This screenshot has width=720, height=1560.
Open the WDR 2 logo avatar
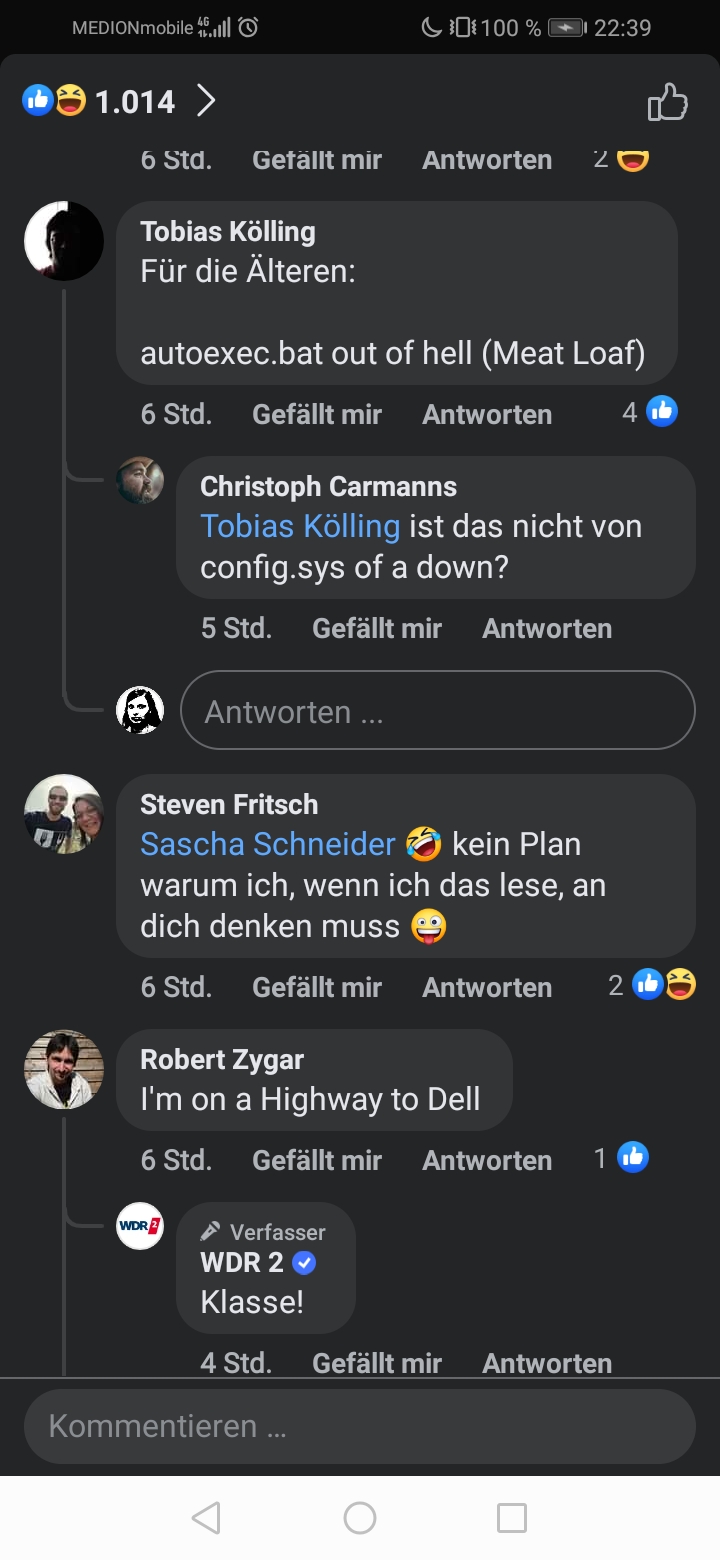coord(140,1226)
